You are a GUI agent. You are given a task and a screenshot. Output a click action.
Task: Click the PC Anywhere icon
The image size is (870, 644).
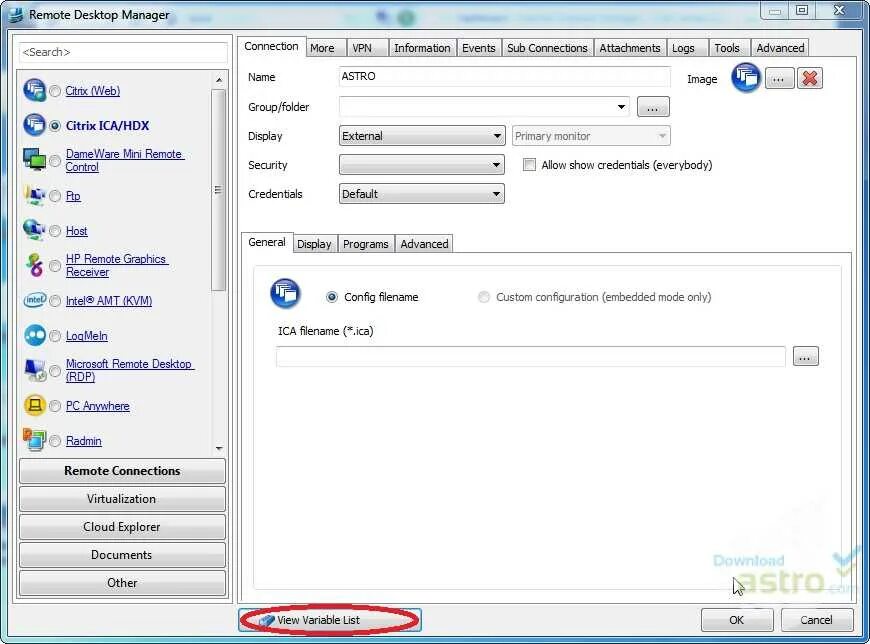pos(34,405)
